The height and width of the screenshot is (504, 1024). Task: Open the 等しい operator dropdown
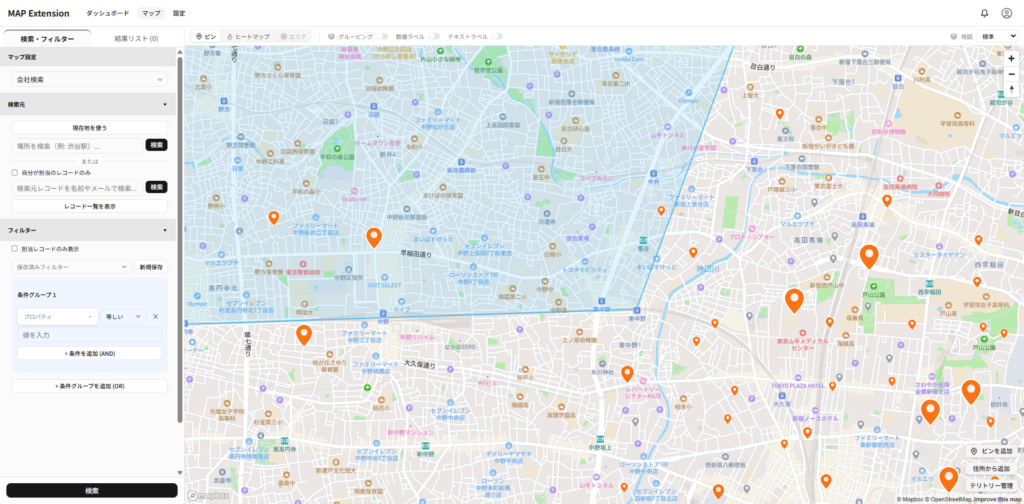pyautogui.click(x=123, y=317)
